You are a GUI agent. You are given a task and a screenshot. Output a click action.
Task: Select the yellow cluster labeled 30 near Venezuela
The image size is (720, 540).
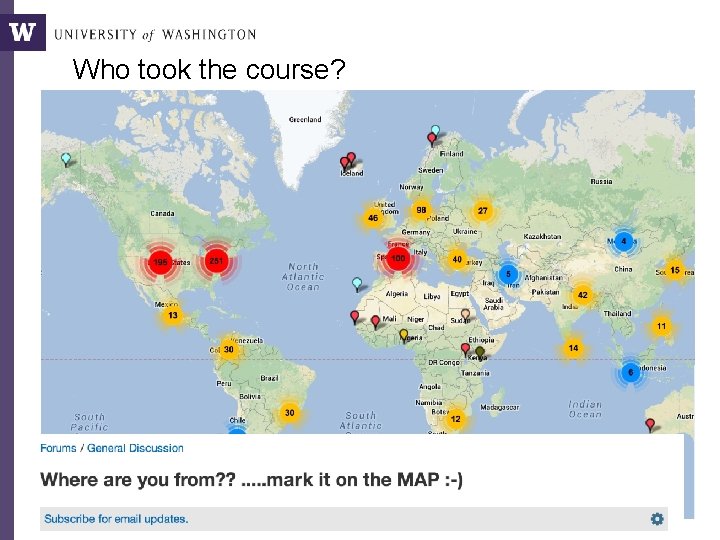pos(228,349)
